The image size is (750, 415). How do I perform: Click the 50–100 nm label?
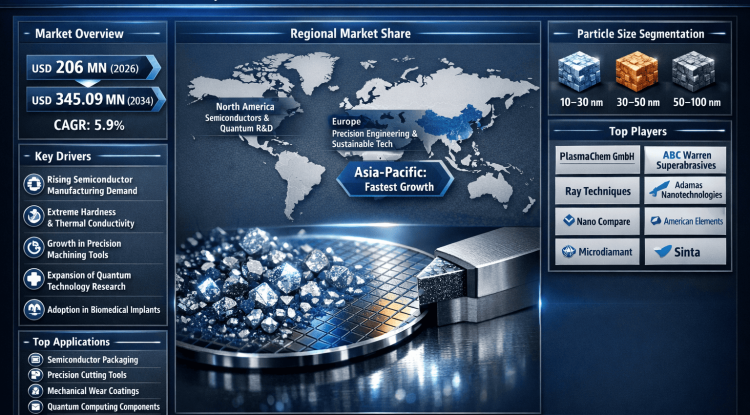[696, 102]
